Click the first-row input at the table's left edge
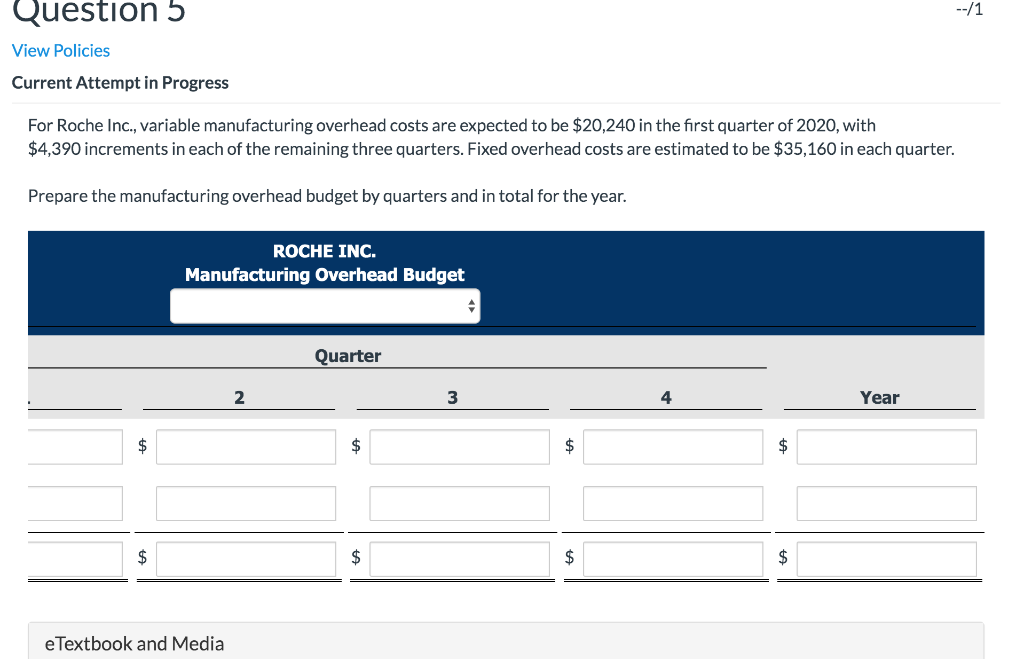Screen dimensions: 1024x659 (x=60, y=446)
